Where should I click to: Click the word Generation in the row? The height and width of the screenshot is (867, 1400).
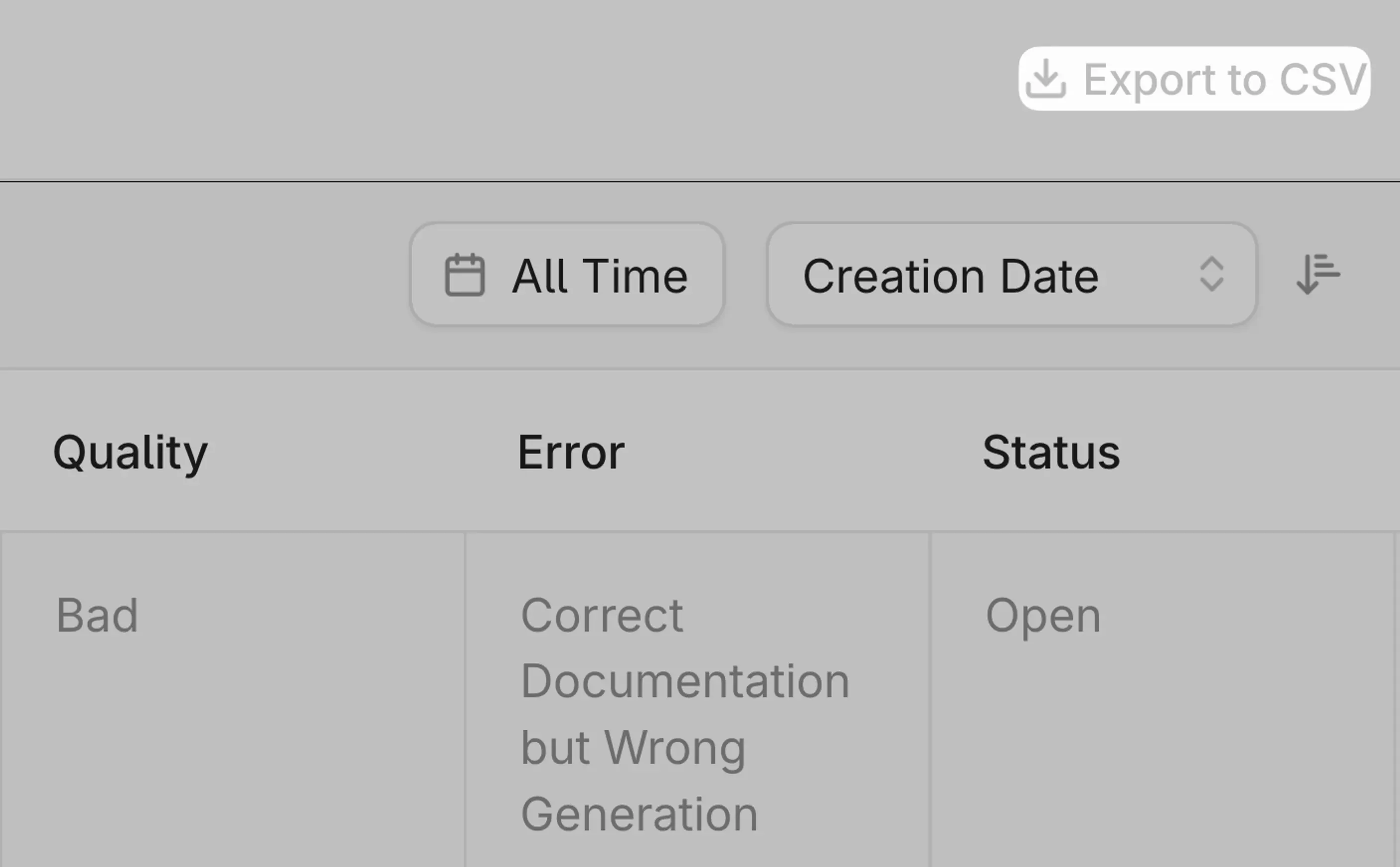(639, 814)
